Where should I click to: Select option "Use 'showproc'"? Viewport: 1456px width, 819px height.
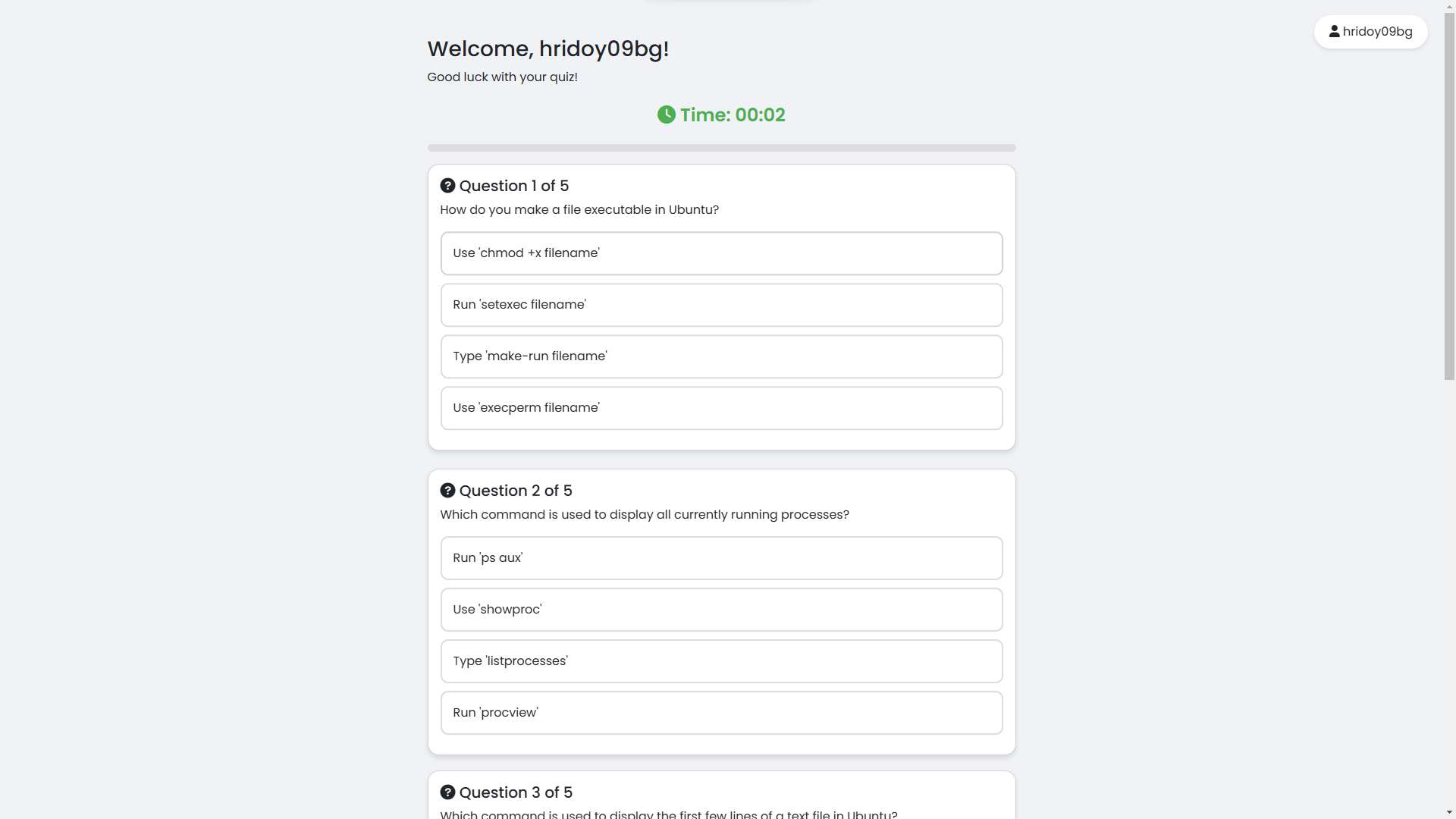pos(721,610)
